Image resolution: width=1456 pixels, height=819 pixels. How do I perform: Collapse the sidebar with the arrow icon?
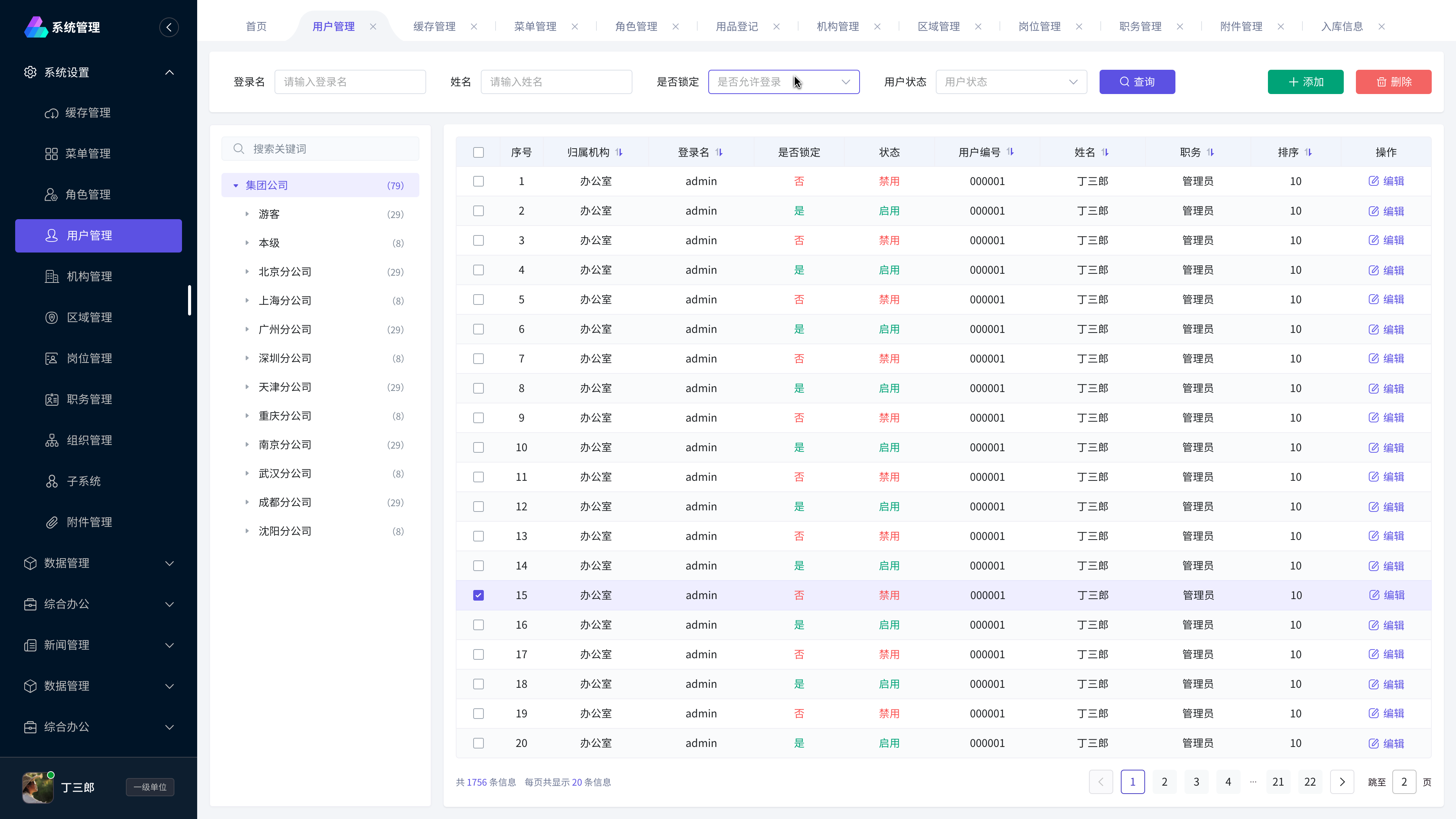coord(168,27)
